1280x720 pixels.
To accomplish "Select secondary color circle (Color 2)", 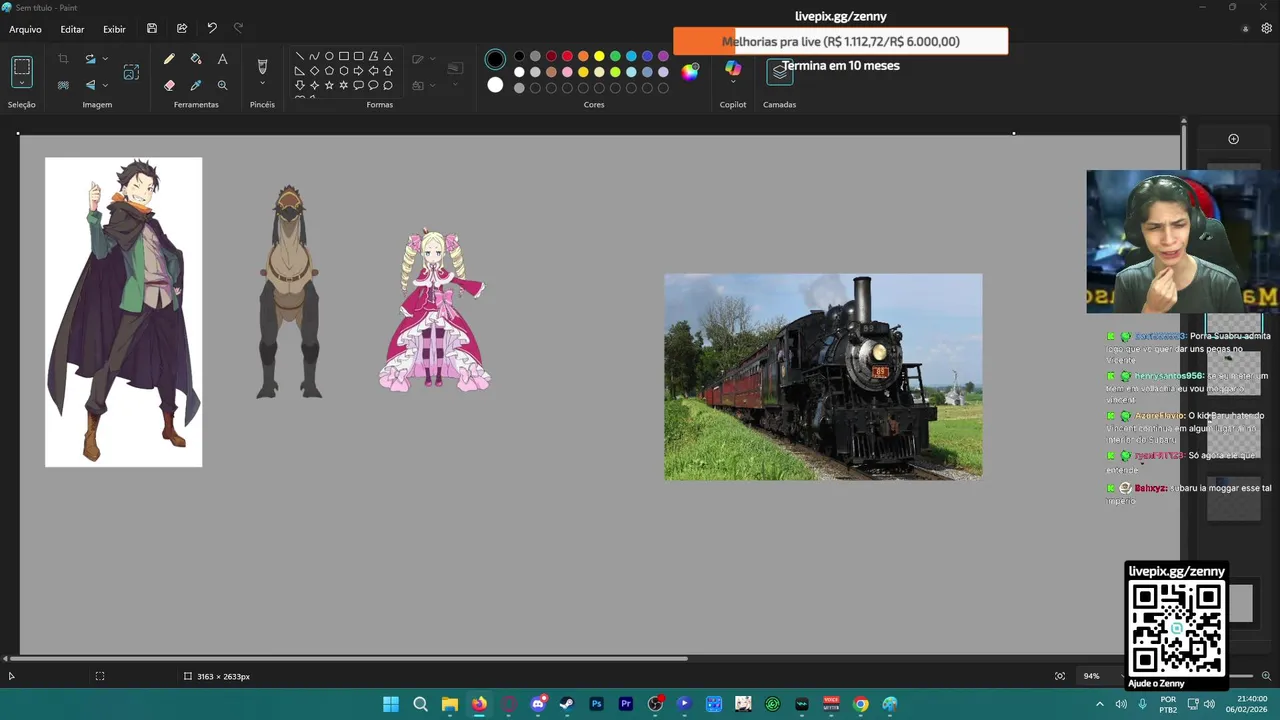I will pyautogui.click(x=495, y=85).
